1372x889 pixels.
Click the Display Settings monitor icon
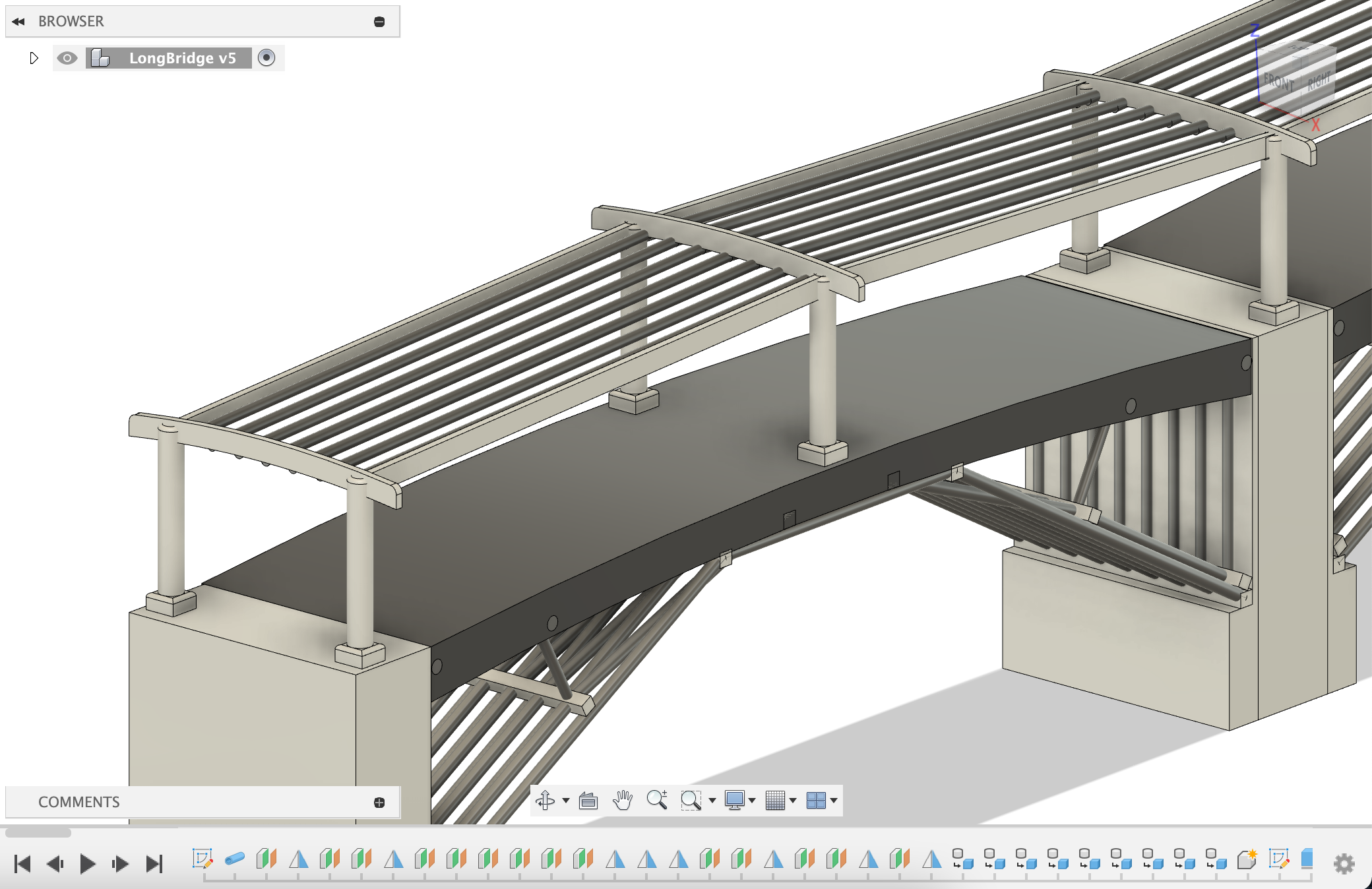tap(734, 800)
